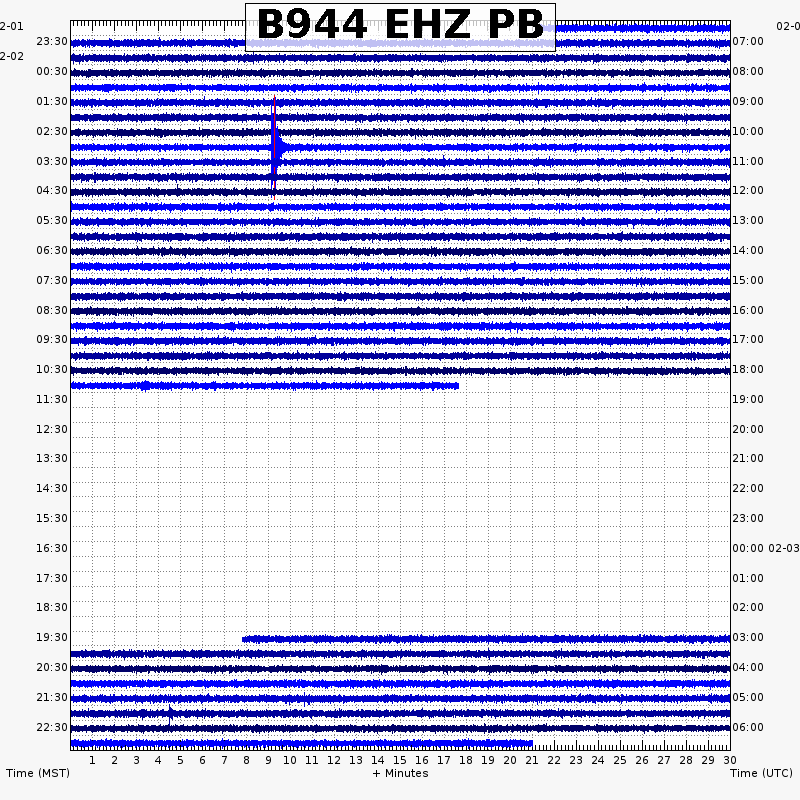Select the 00:30 MST time label

(52, 71)
